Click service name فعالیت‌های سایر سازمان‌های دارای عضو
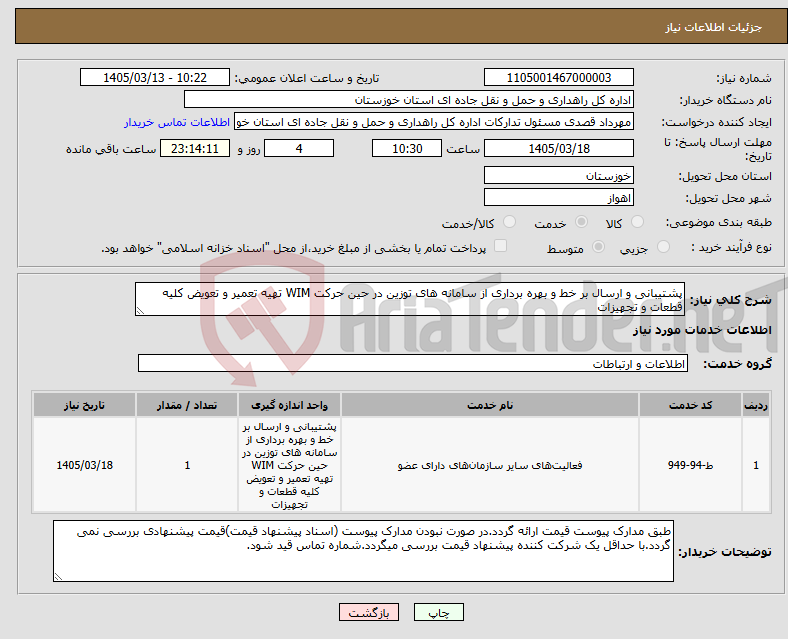 (x=490, y=465)
